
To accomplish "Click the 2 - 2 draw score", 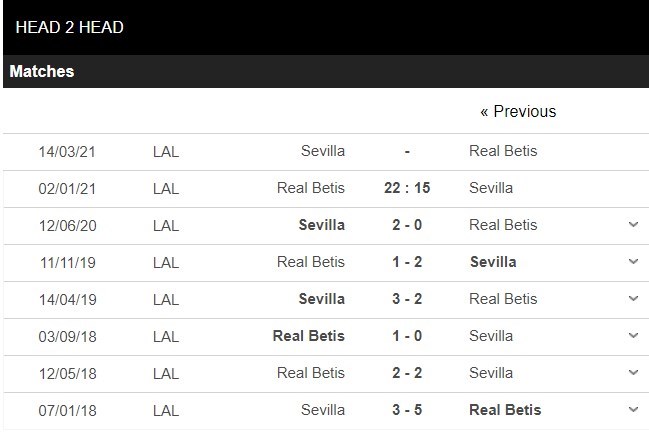I will 407,373.
